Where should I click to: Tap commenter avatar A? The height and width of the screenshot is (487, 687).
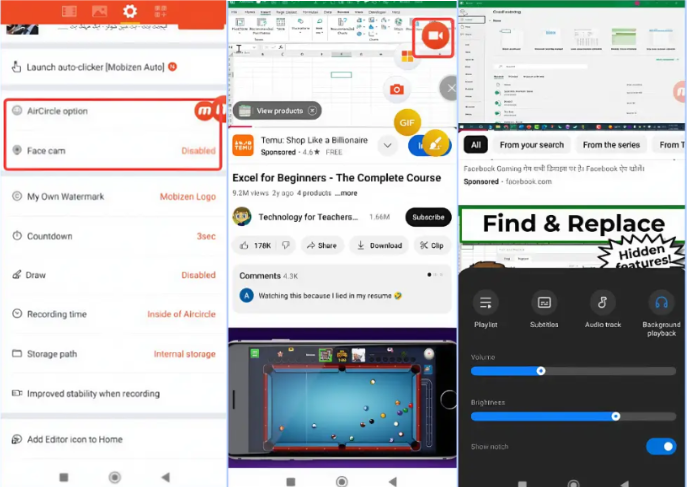tap(247, 296)
